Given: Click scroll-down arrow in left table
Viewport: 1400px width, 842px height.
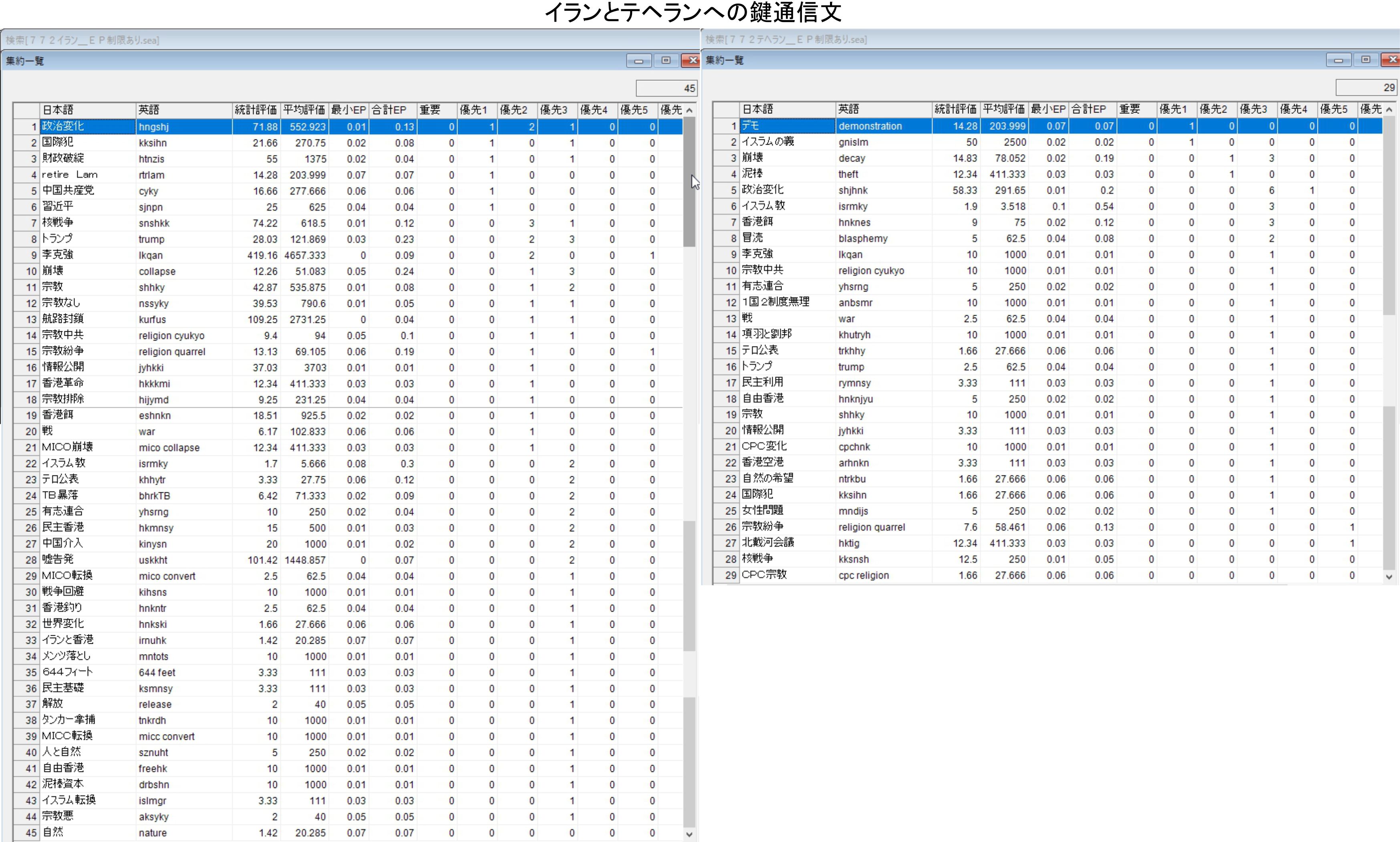Looking at the screenshot, I should [x=689, y=834].
